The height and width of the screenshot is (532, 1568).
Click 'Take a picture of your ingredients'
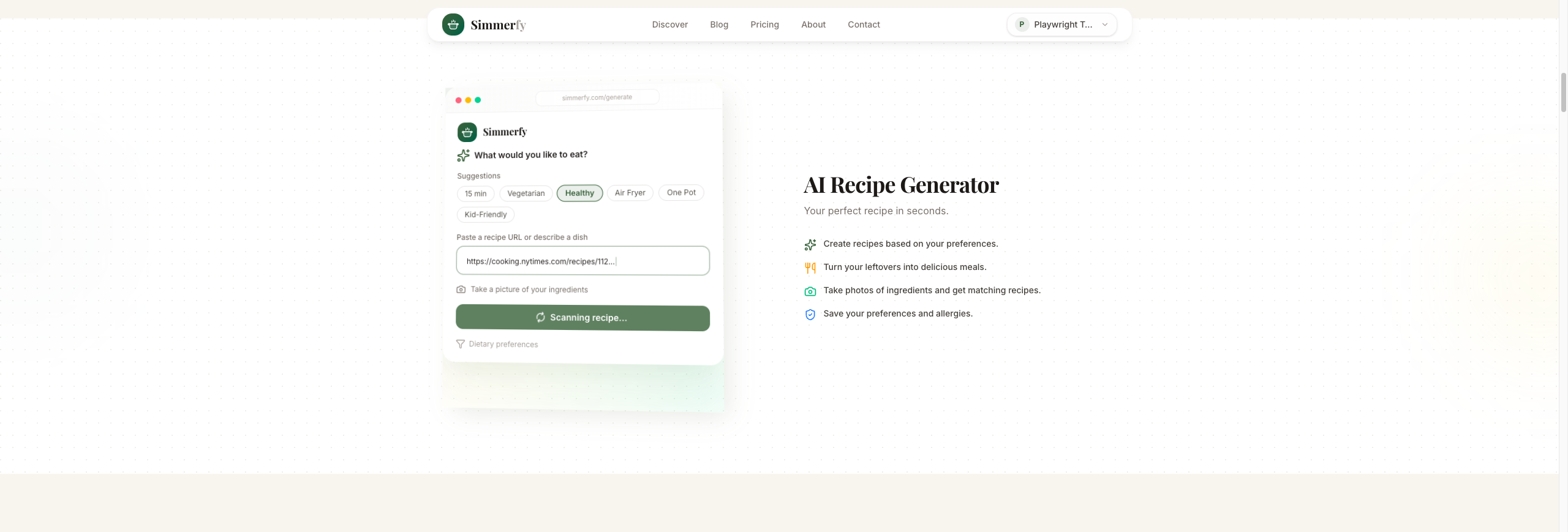click(529, 290)
